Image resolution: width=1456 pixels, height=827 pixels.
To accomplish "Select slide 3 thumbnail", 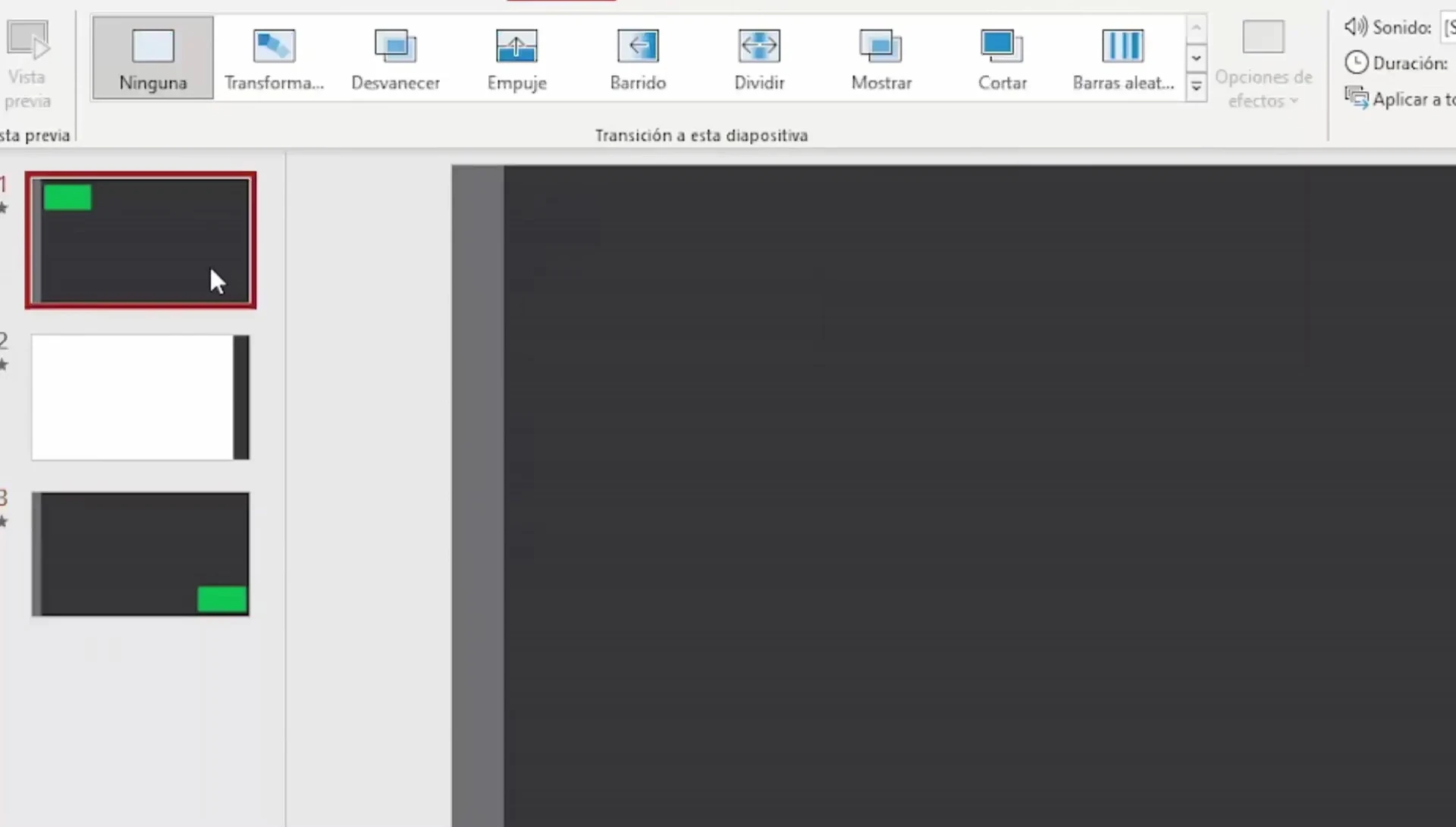I will pyautogui.click(x=140, y=554).
